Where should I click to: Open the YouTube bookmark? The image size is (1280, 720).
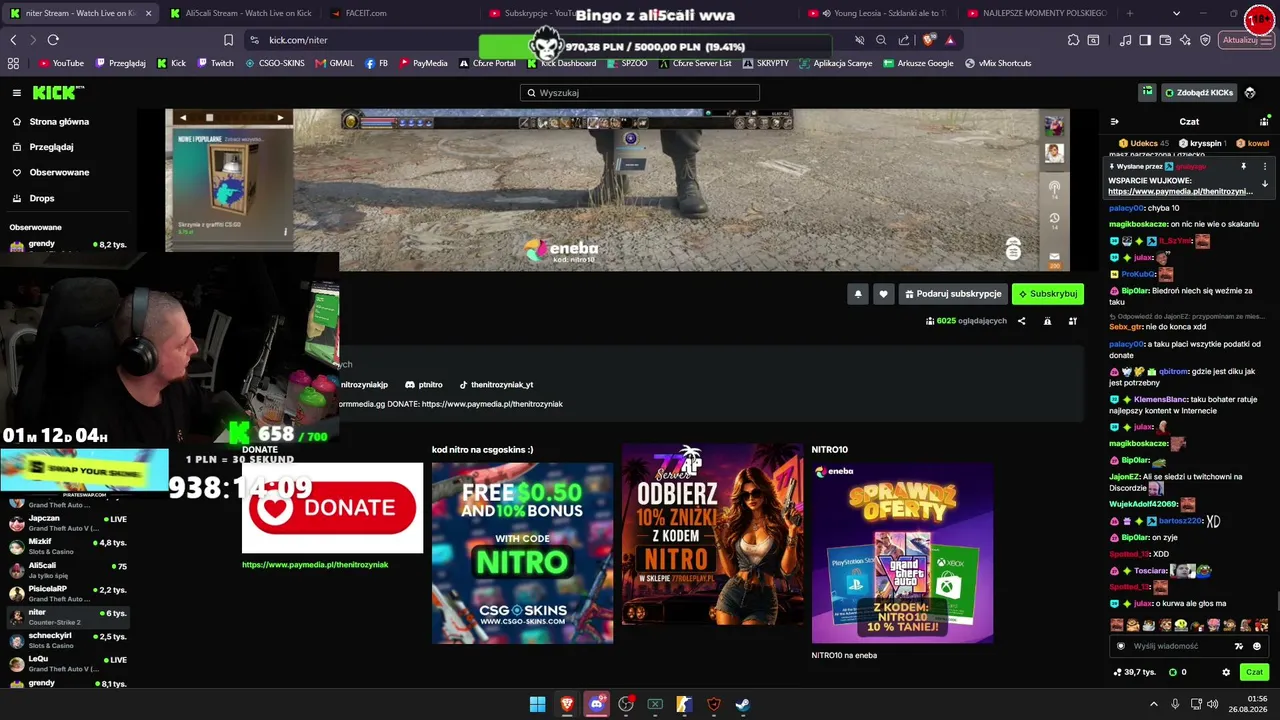[61, 63]
